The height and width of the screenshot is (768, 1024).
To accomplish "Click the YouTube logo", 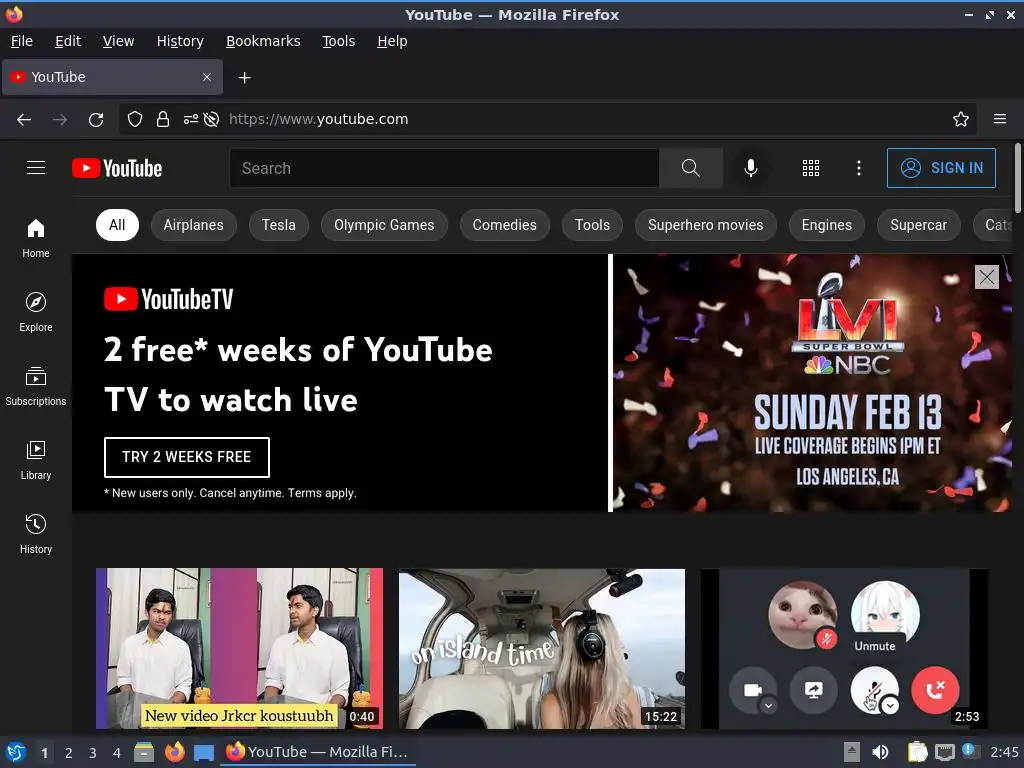I will coord(117,168).
